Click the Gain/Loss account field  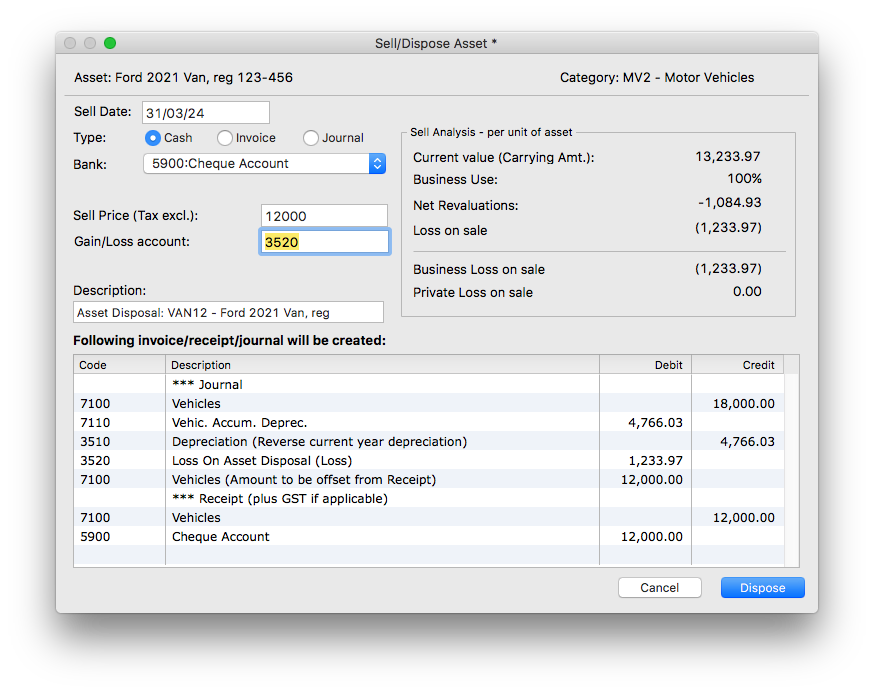point(324,242)
